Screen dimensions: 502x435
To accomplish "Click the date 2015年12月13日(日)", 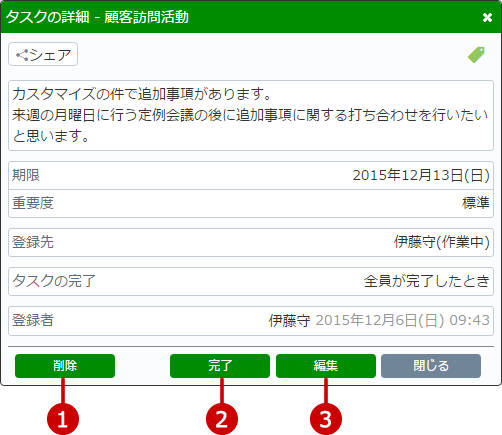I will [x=421, y=175].
